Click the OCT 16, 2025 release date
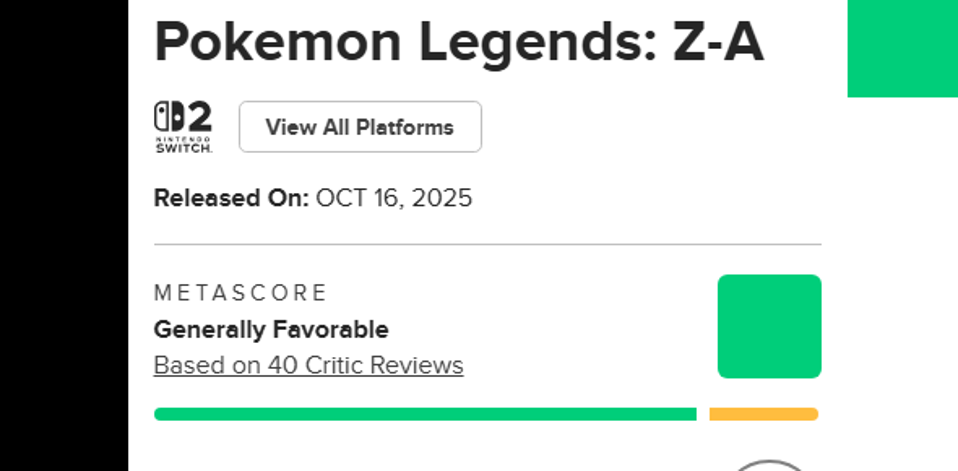The width and height of the screenshot is (958, 471). (x=393, y=198)
